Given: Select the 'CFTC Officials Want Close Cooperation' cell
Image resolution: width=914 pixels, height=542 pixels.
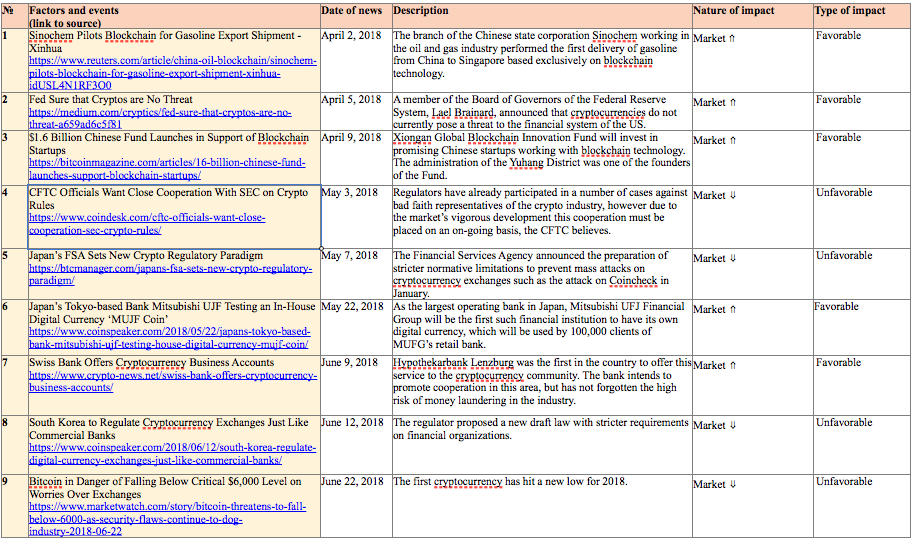Looking at the screenshot, I should coord(174,217).
